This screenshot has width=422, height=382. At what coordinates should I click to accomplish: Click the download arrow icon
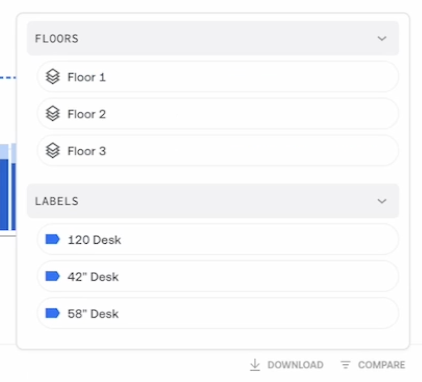[x=255, y=365]
